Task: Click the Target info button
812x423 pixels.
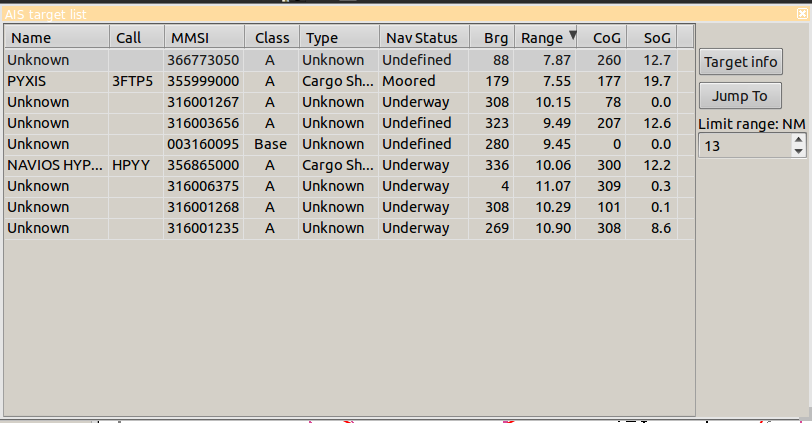Action: [x=740, y=62]
